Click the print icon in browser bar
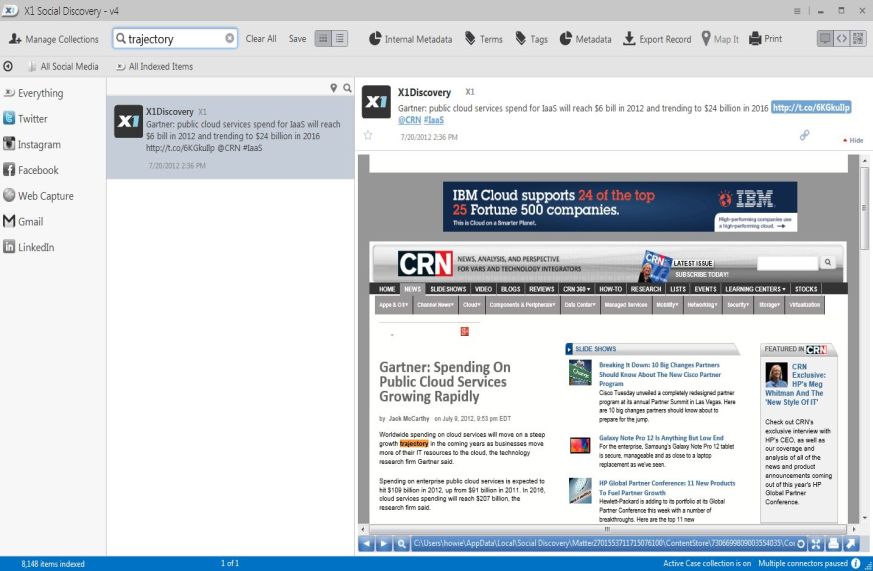 point(833,544)
